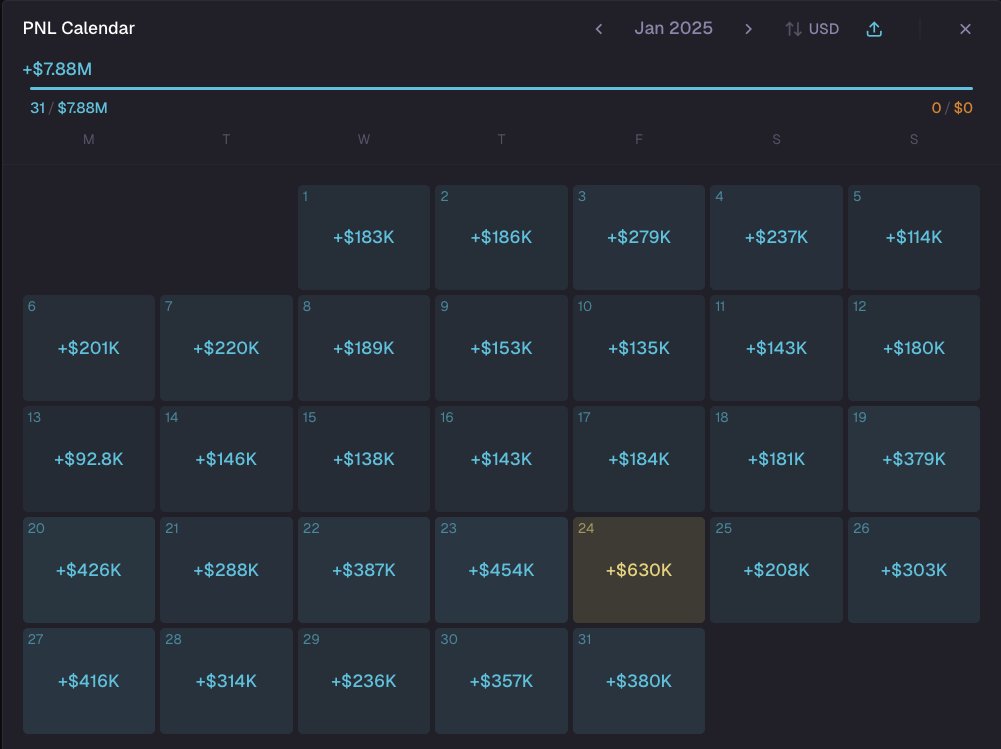The image size is (1001, 749).
Task: Toggle the USD currency switch
Action: point(812,29)
